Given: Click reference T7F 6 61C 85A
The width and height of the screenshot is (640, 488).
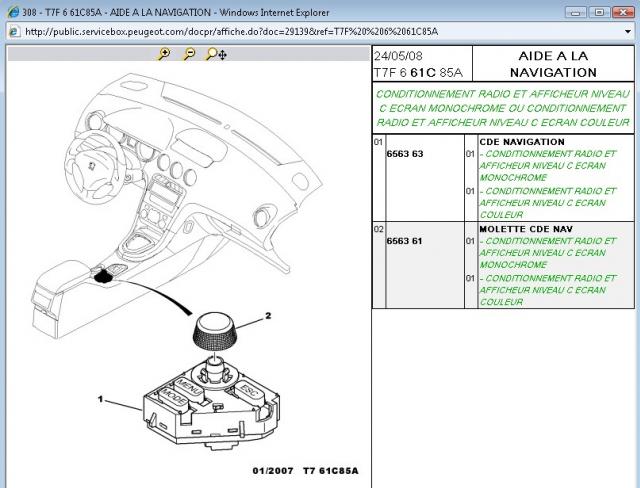Looking at the screenshot, I should pyautogui.click(x=418, y=73).
